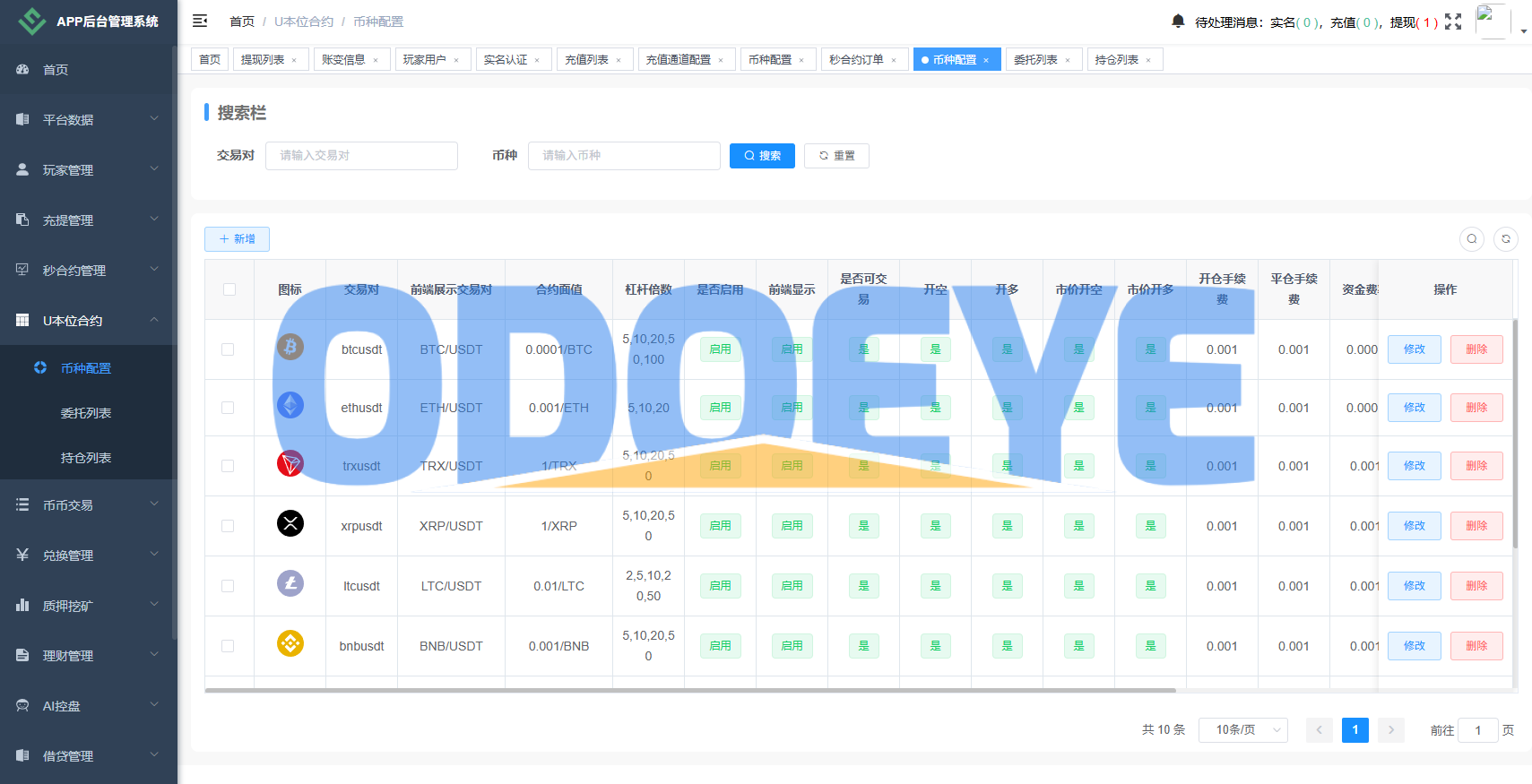
Task: Expand the 充提管理 menu chevron
Action: (154, 219)
